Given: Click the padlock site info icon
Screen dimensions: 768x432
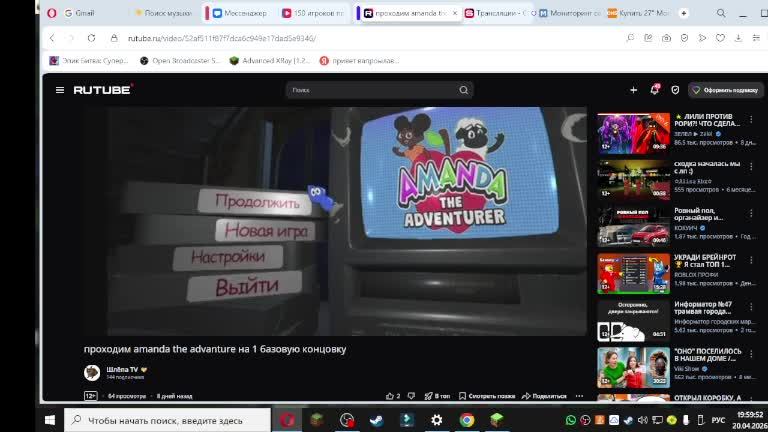Looking at the screenshot, I should pyautogui.click(x=114, y=38).
